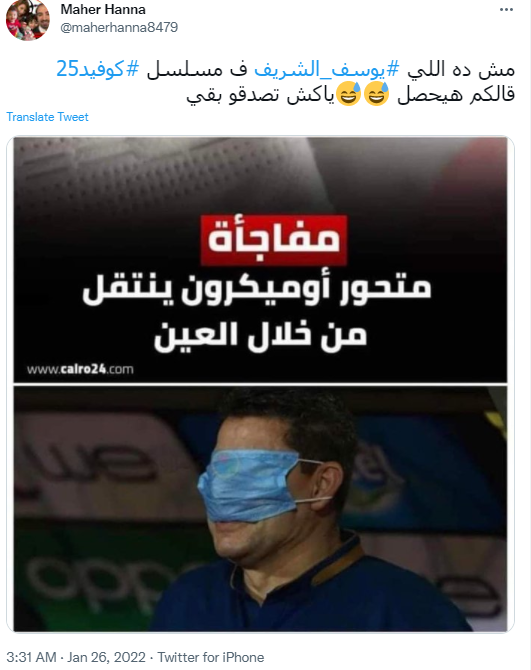Click Twitter for iPhone source label
The image size is (531, 670).
tap(211, 657)
